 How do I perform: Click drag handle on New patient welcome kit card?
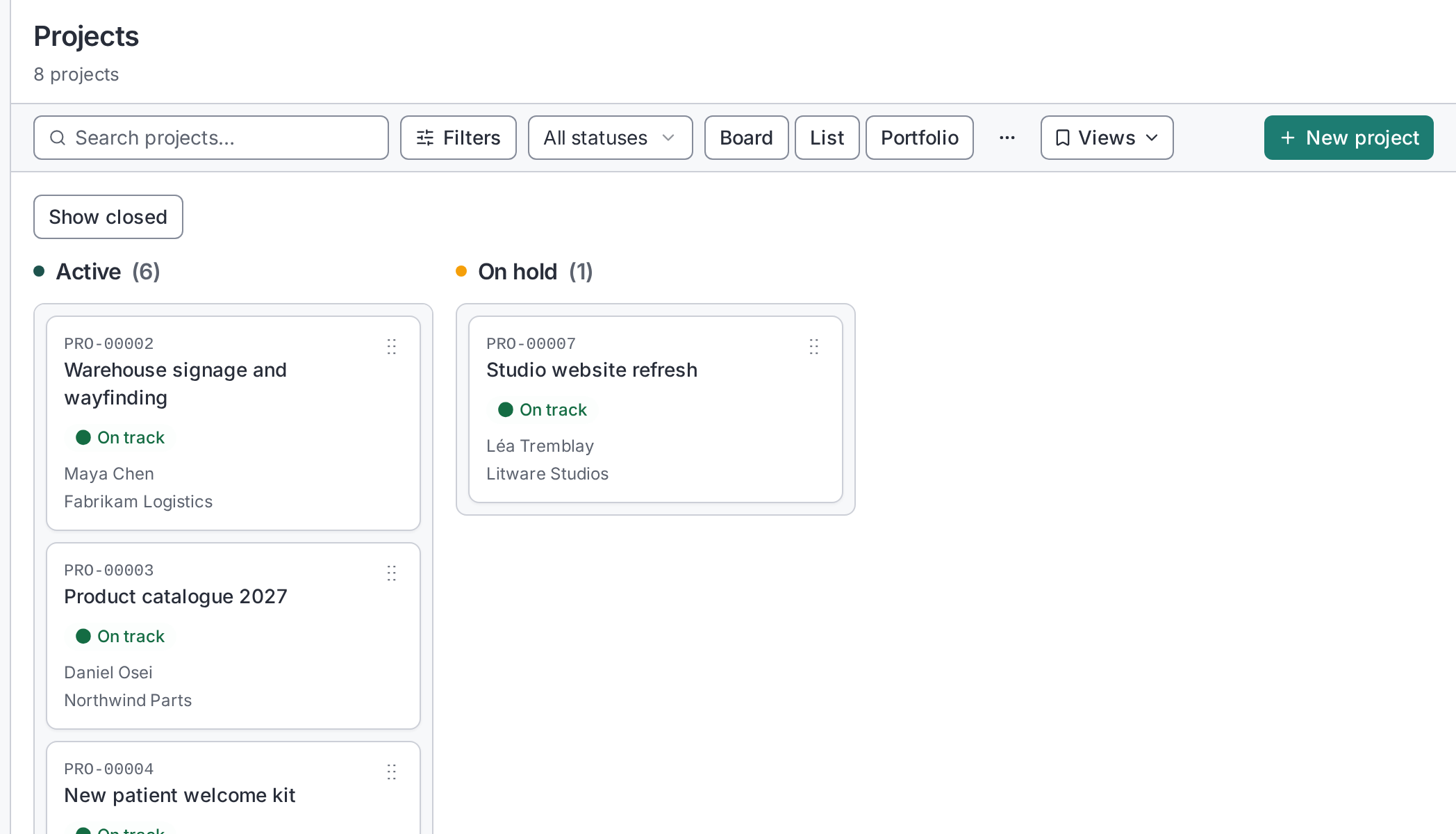tap(392, 771)
